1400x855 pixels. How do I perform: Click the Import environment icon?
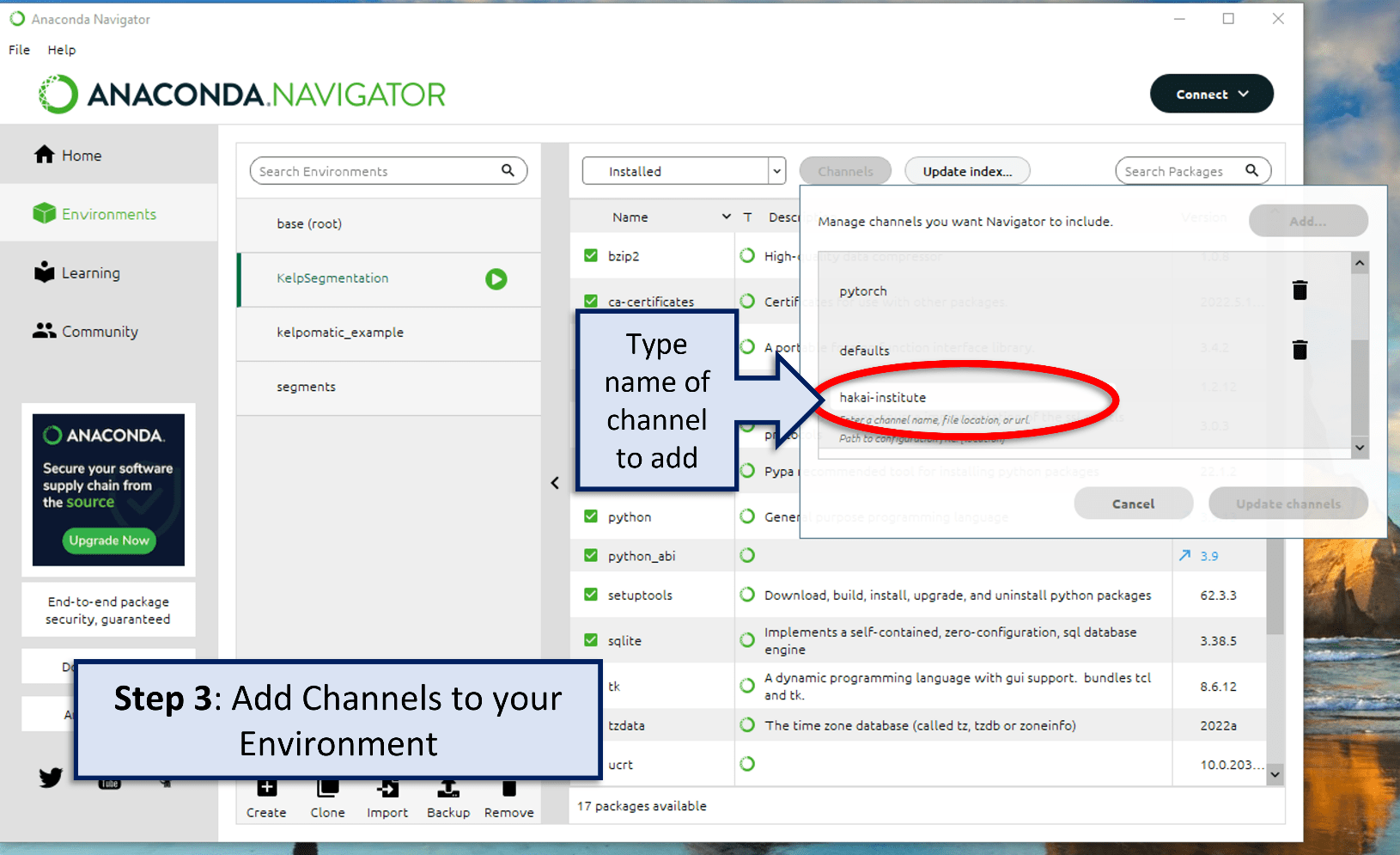(387, 788)
